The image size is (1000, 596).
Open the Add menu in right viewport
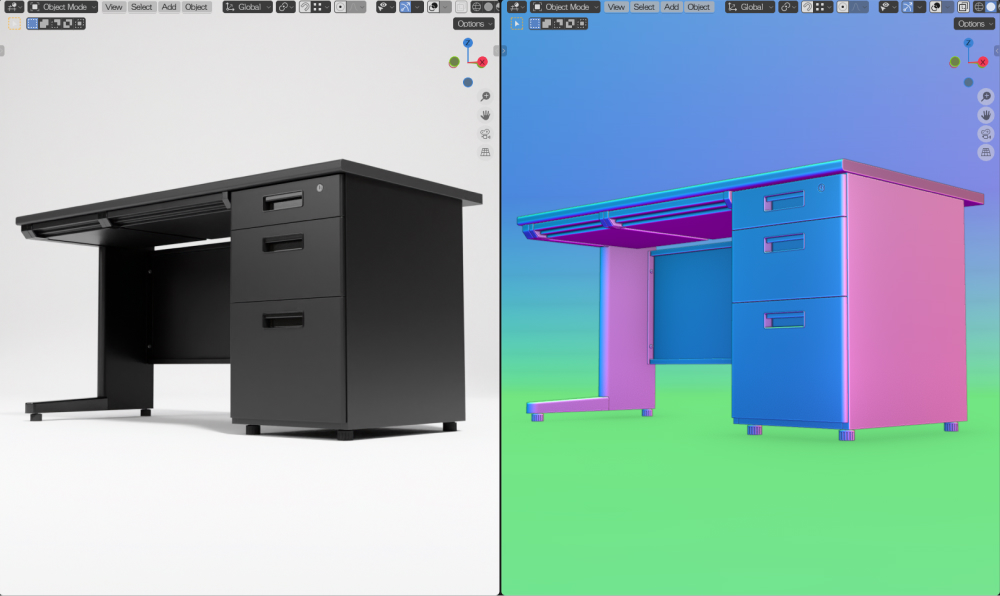pyautogui.click(x=671, y=7)
